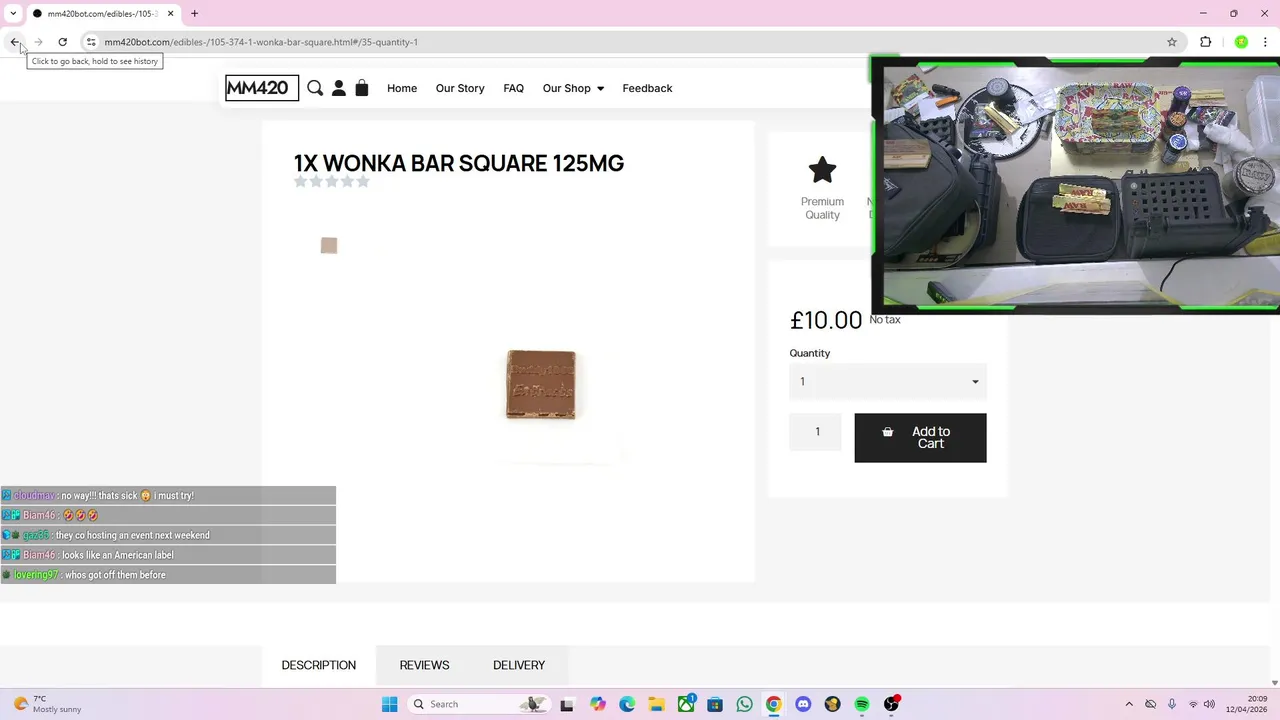
Task: Click the star rating under the product title
Action: pos(332,181)
